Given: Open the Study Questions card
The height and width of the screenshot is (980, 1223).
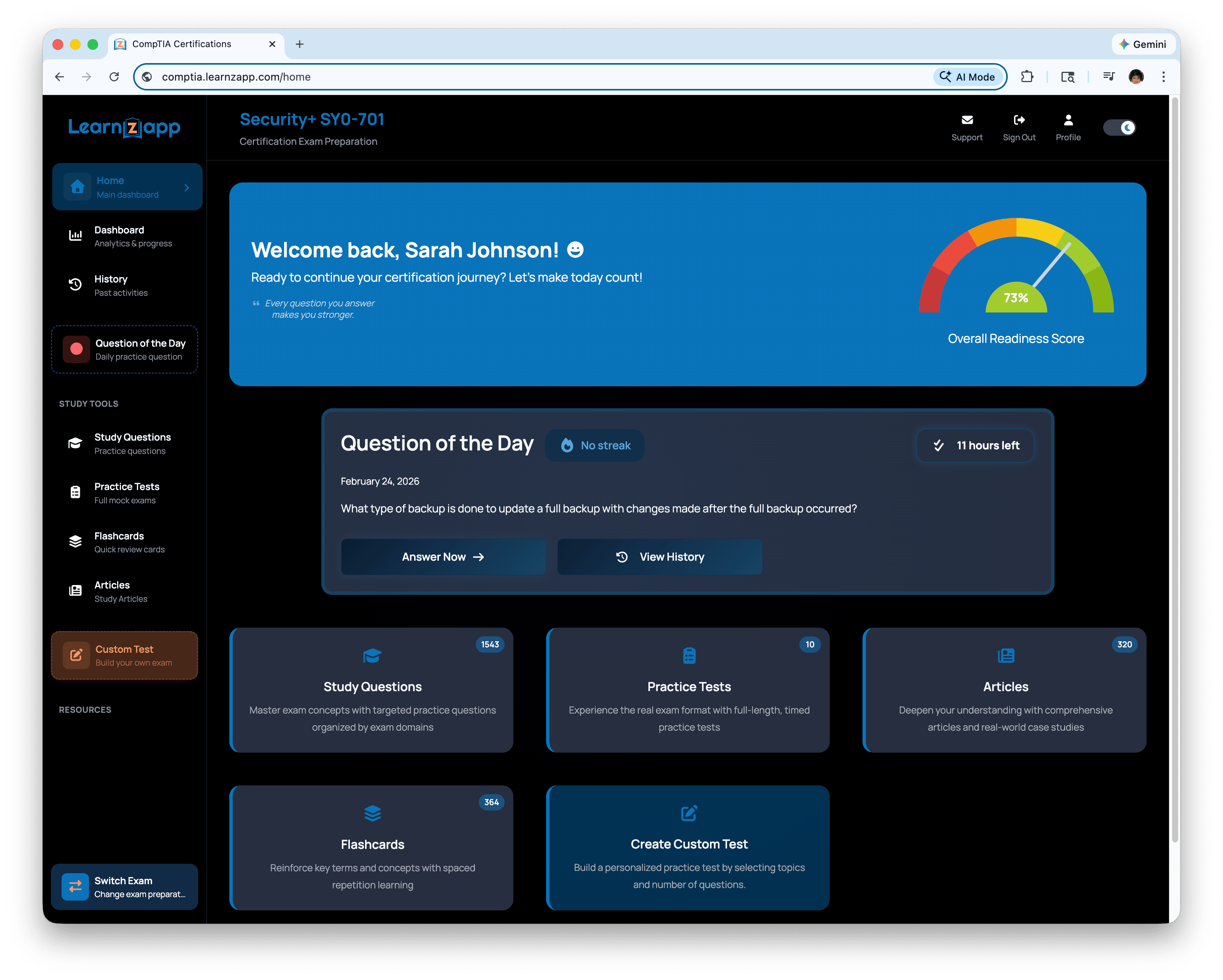Looking at the screenshot, I should click(x=372, y=690).
